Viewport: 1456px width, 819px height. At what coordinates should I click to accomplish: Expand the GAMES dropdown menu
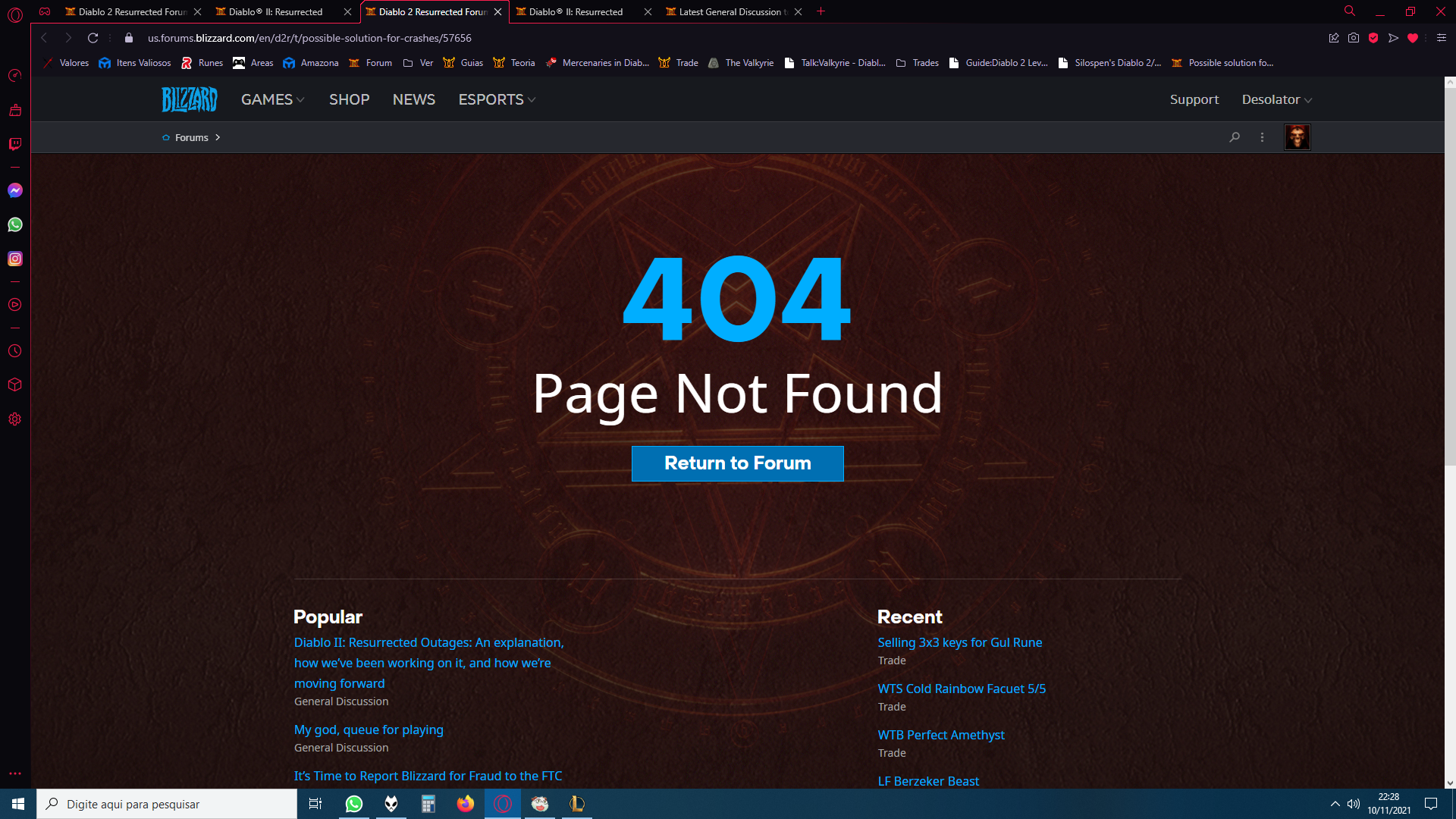272,99
